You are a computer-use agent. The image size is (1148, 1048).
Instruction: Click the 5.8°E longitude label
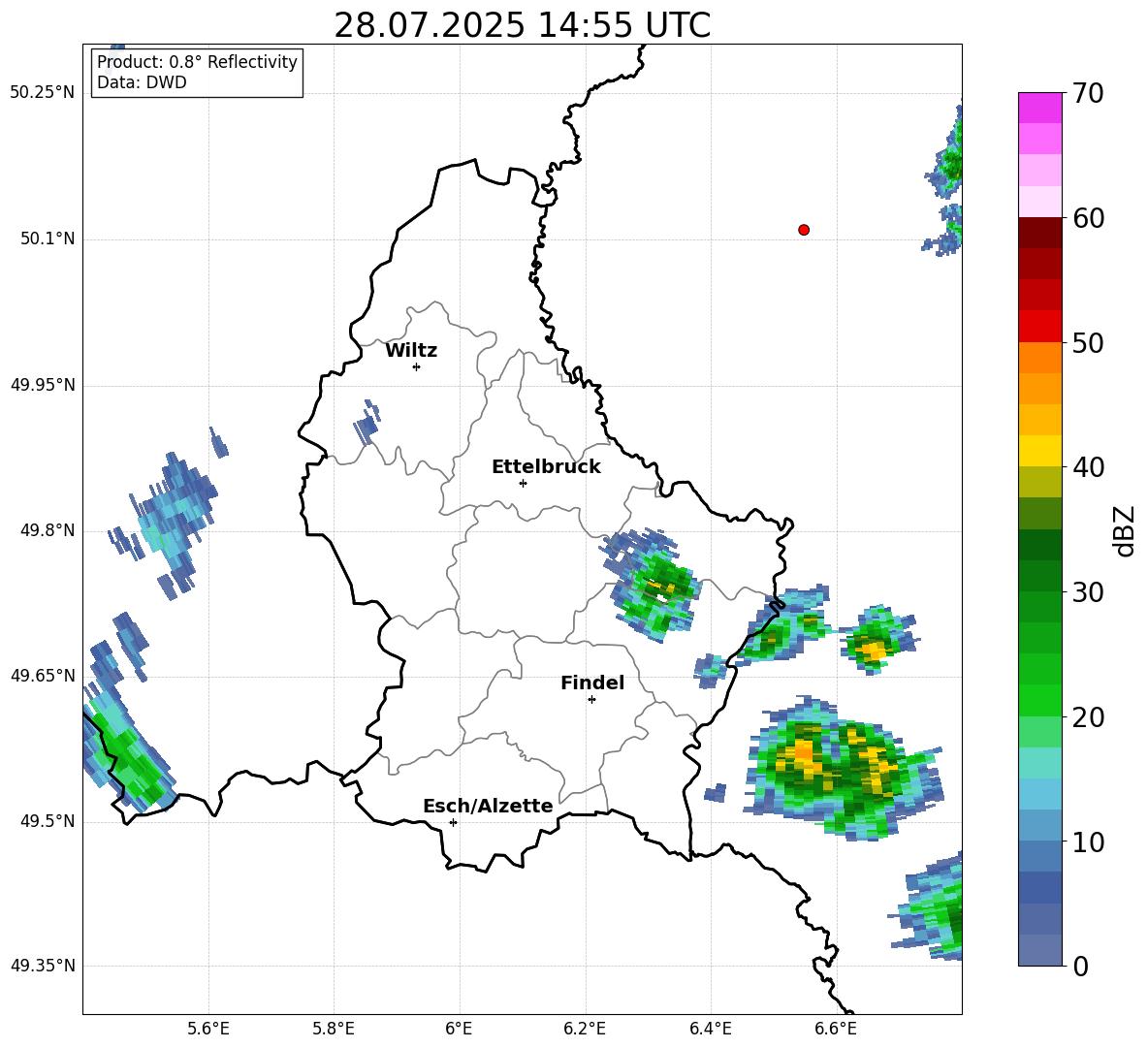pyautogui.click(x=334, y=1029)
